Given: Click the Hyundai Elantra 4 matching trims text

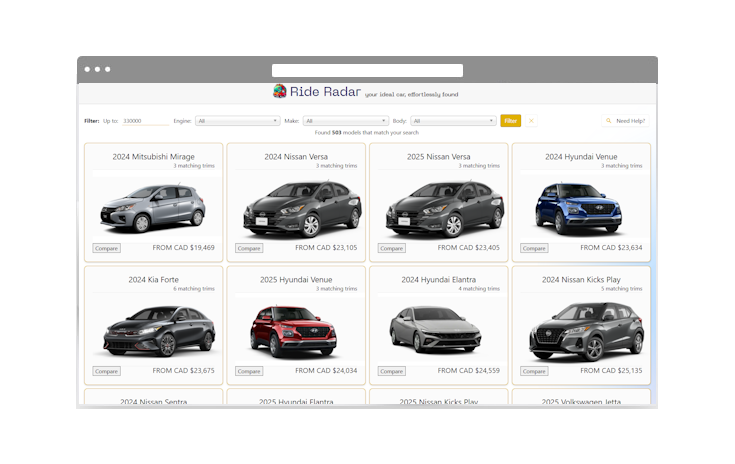Looking at the screenshot, I should click(x=479, y=289).
